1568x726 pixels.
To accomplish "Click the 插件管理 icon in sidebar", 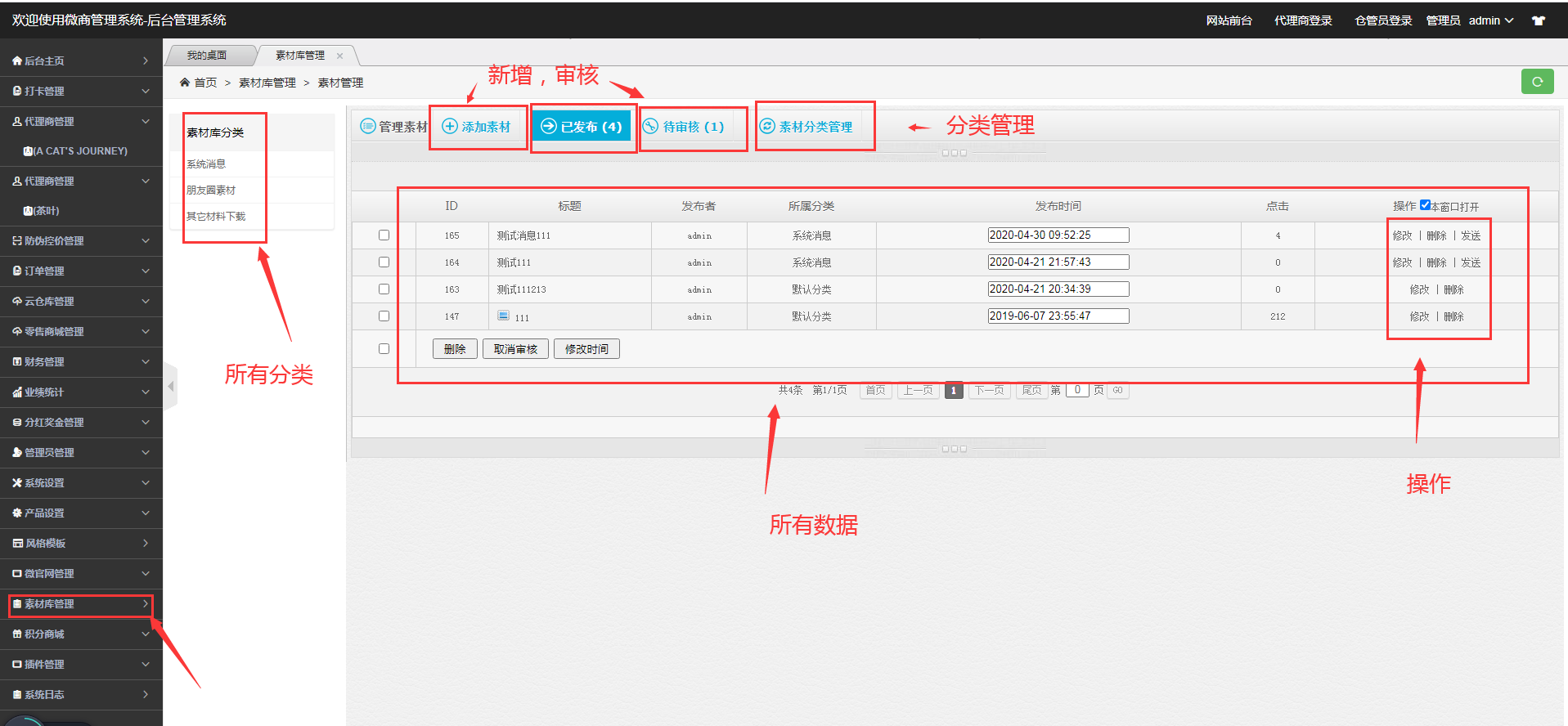I will click(x=17, y=664).
